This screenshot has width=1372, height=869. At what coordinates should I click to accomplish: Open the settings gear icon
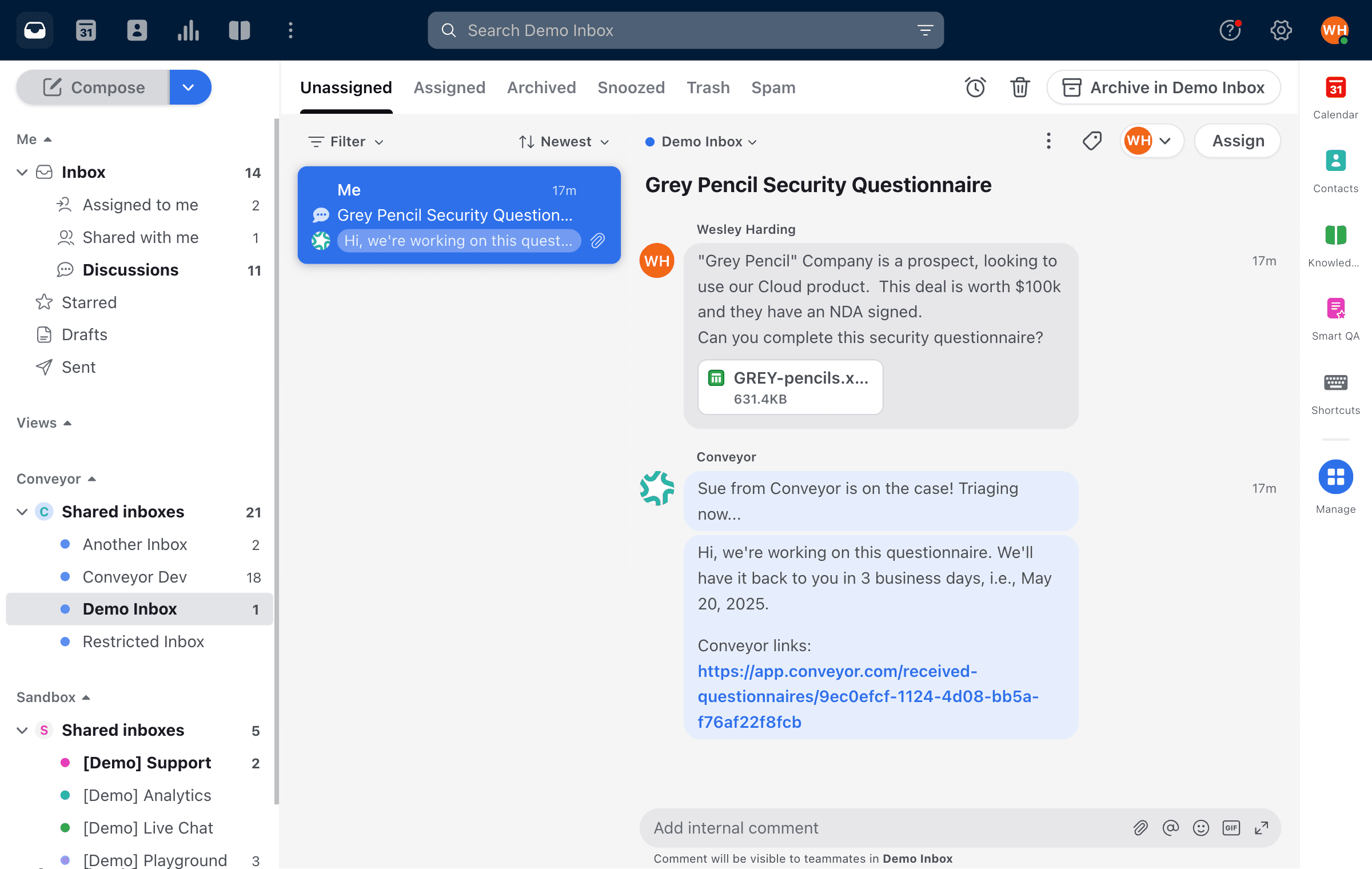pyautogui.click(x=1281, y=30)
